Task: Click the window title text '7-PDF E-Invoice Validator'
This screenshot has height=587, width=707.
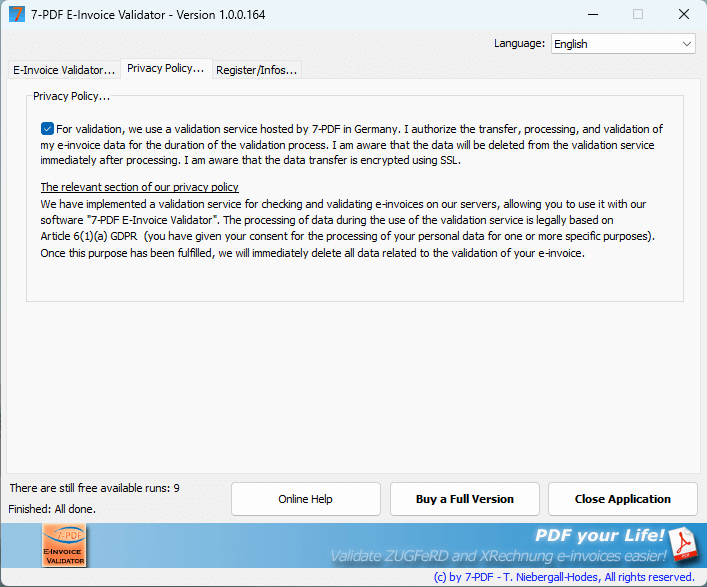Action: click(x=98, y=15)
